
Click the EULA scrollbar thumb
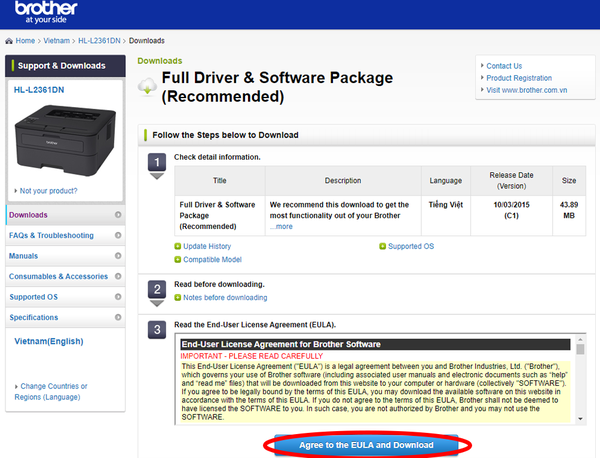[x=580, y=349]
